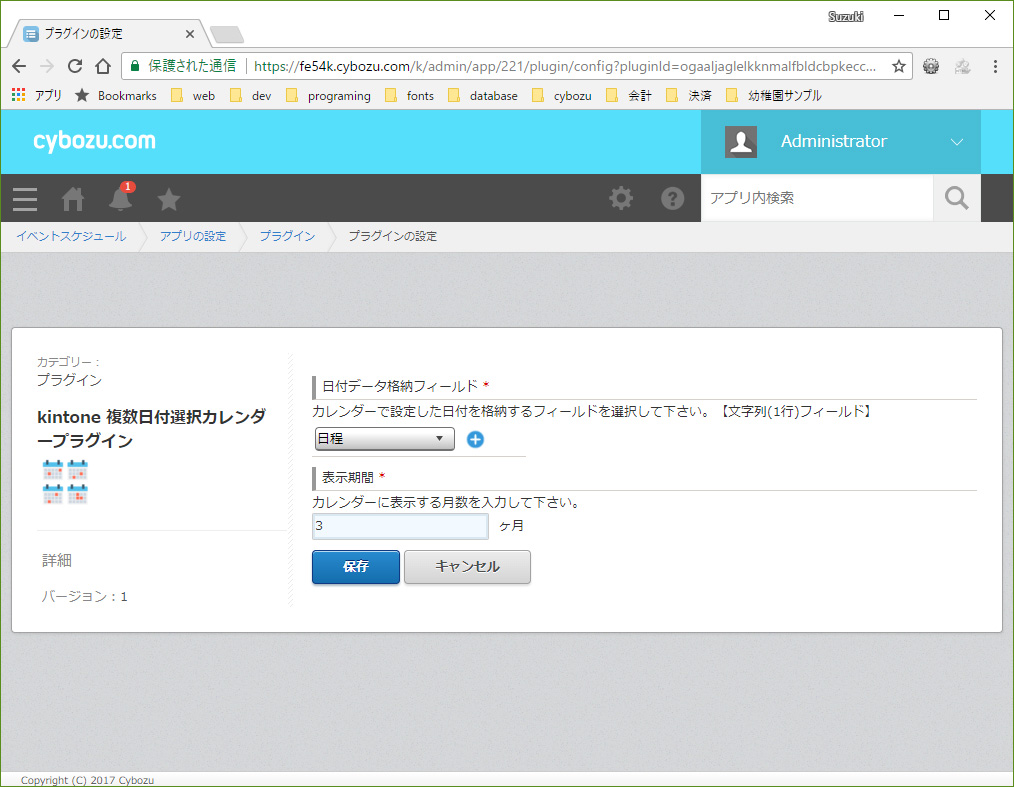
Task: Click the blue 保存 button
Action: click(x=356, y=567)
